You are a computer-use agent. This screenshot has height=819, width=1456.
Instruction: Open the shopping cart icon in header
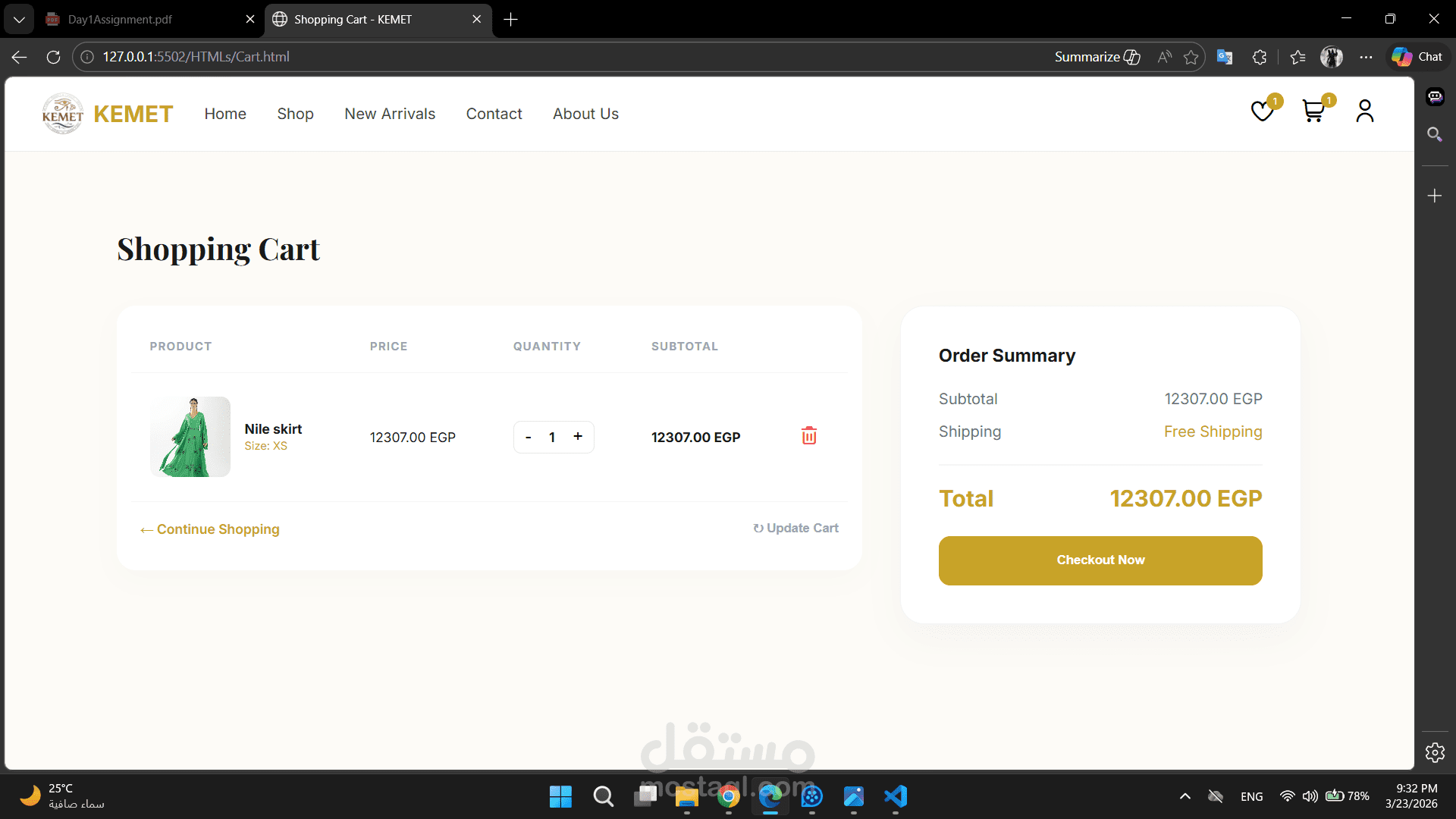[x=1313, y=111]
